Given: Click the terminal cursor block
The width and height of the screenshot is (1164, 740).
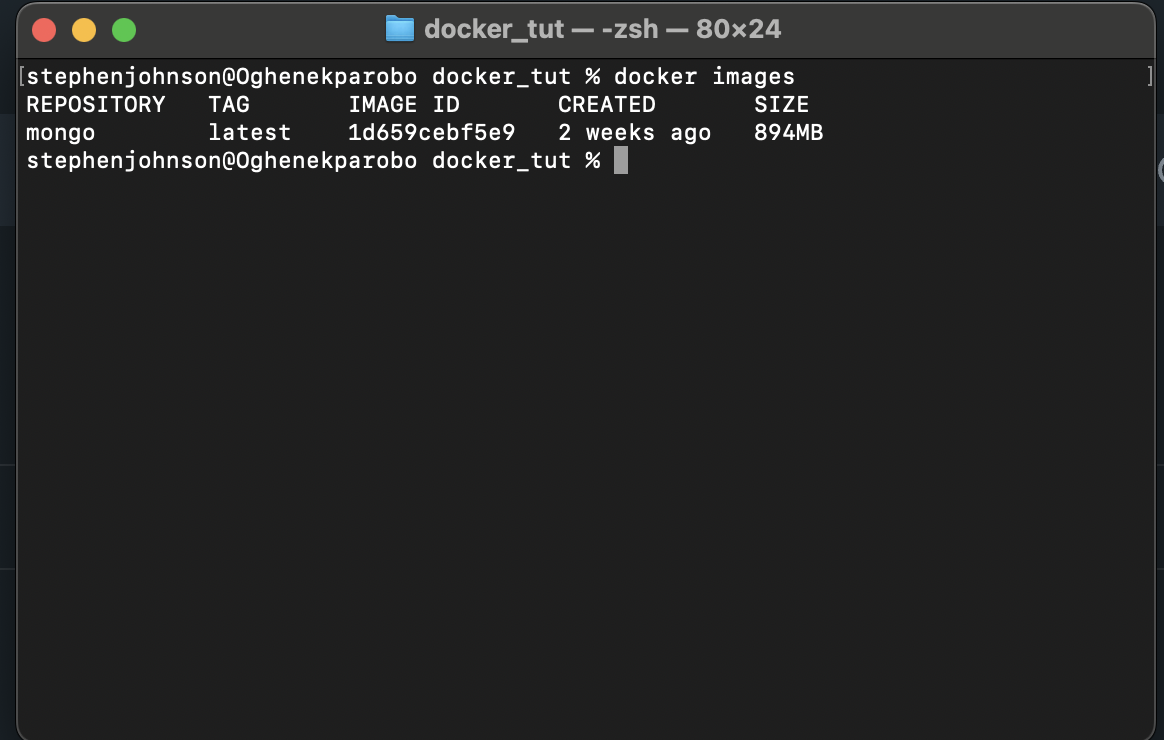Looking at the screenshot, I should (622, 160).
